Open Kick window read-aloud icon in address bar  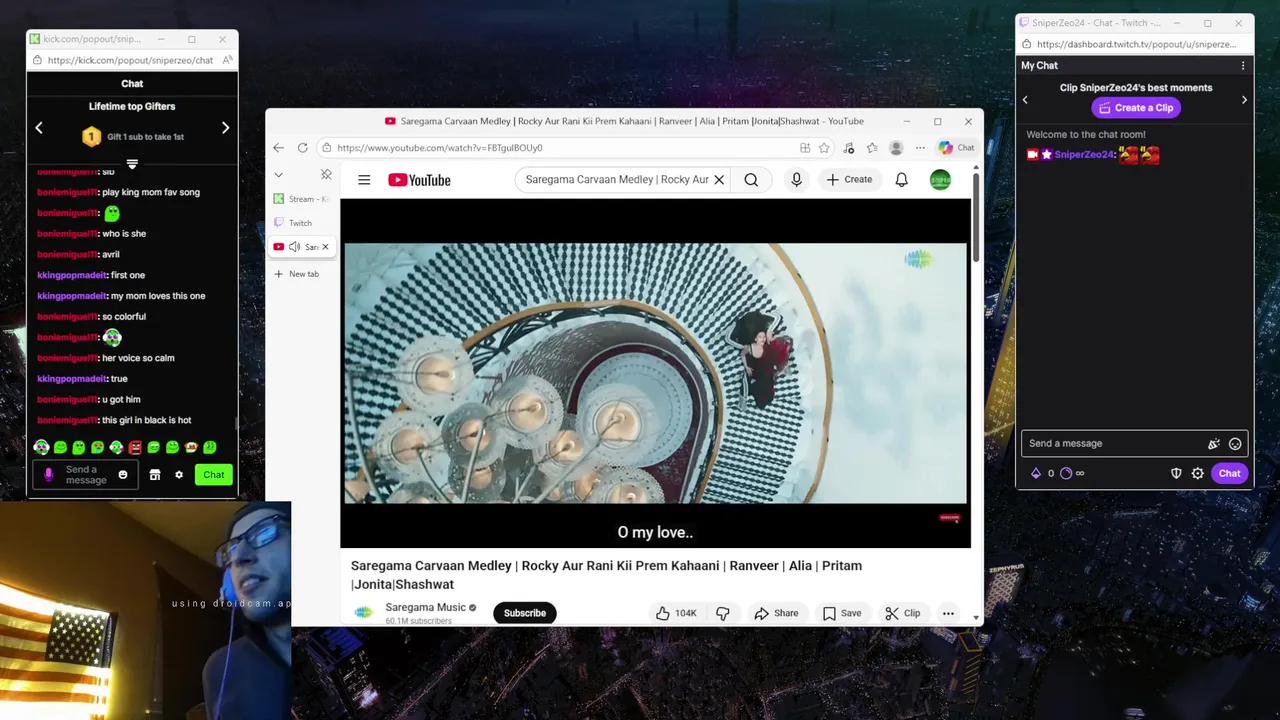point(228,60)
